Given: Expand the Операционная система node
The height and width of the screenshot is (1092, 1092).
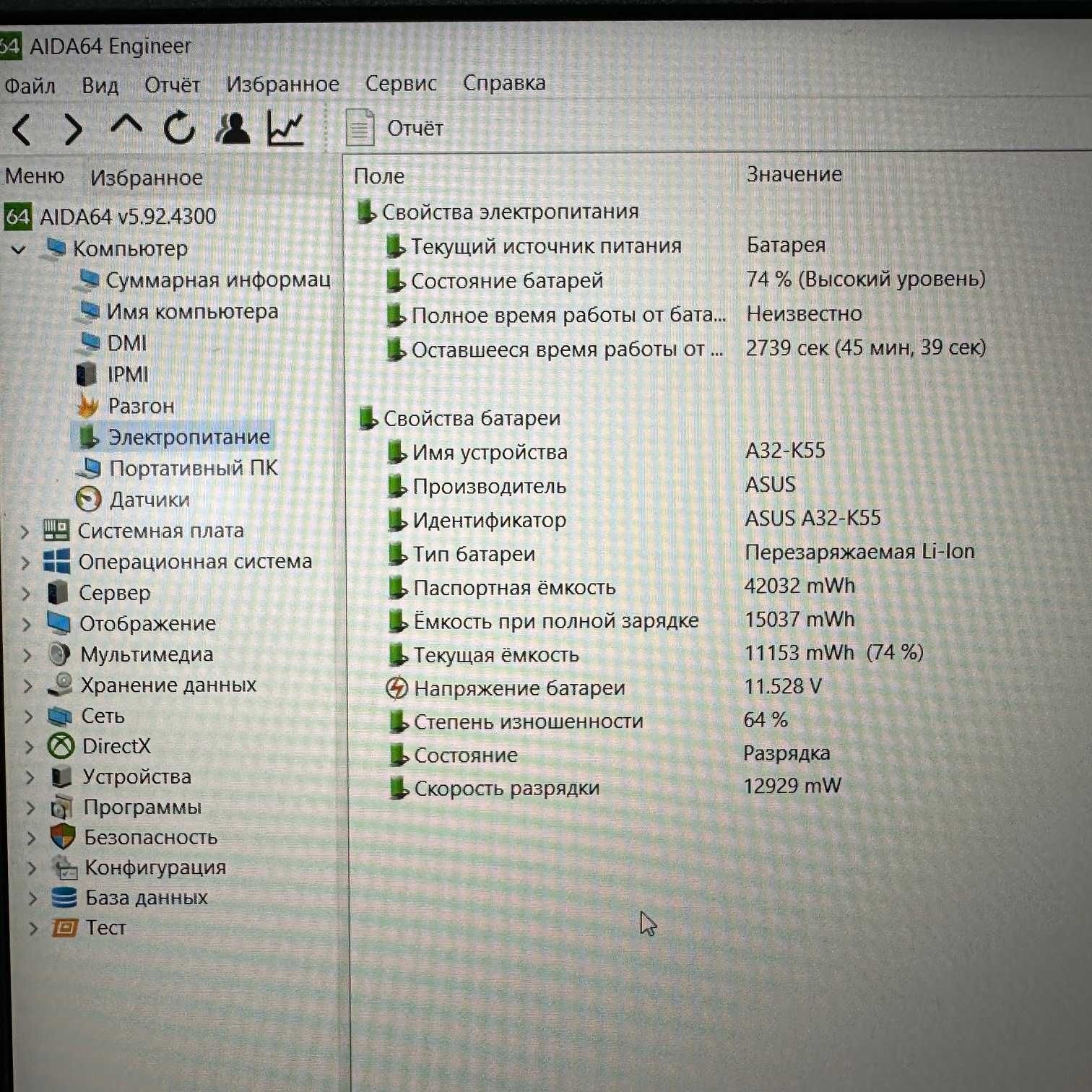Looking at the screenshot, I should click(25, 563).
